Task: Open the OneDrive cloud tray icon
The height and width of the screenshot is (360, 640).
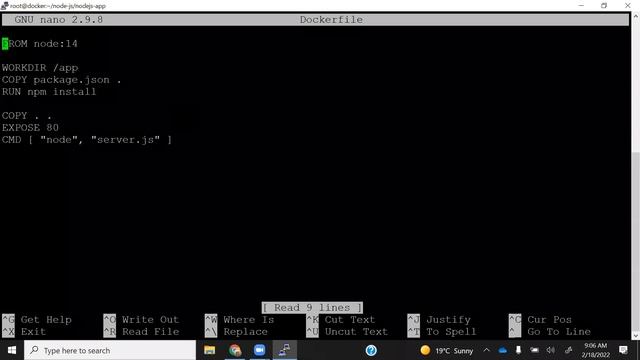Action: (502, 350)
